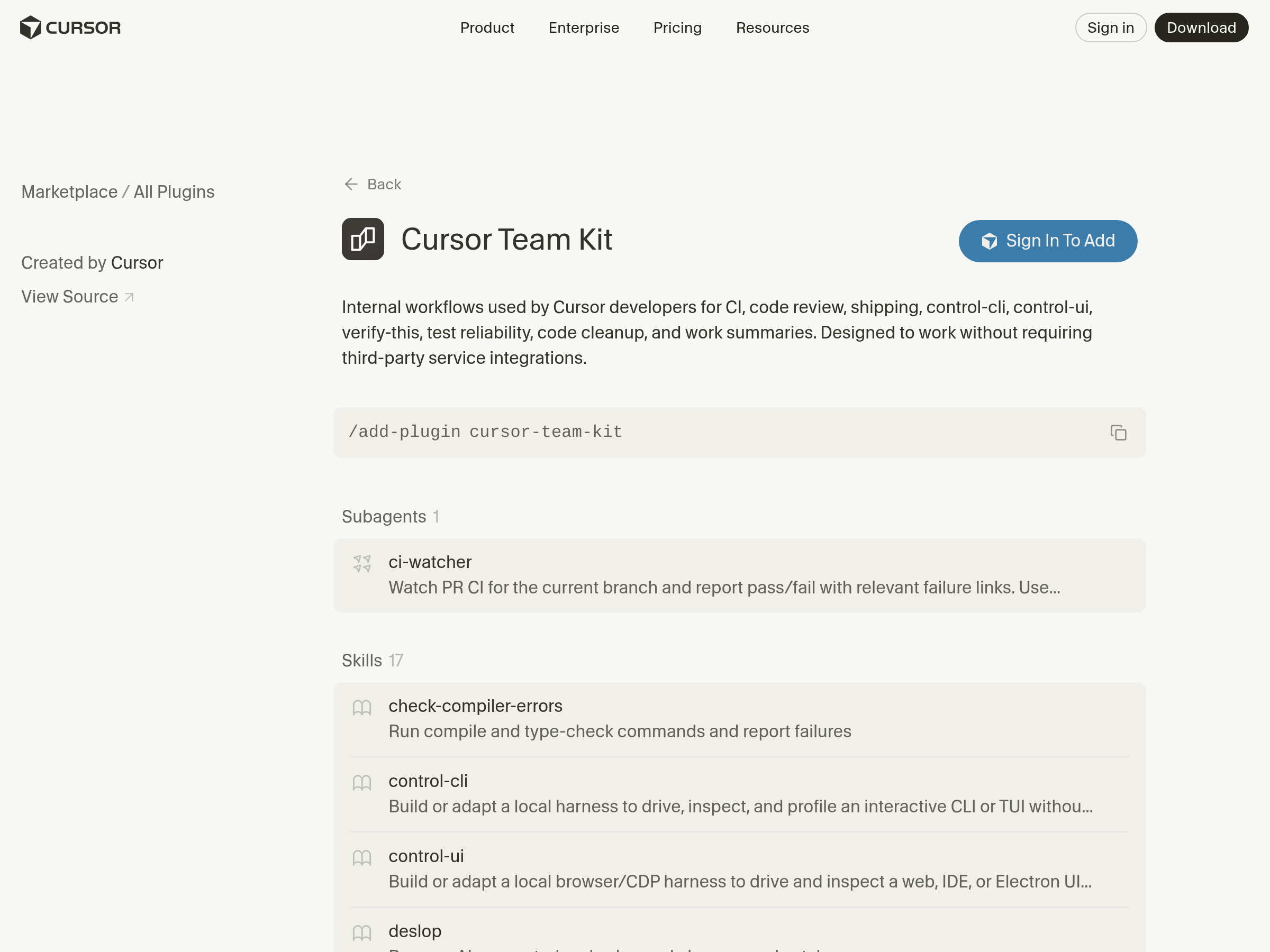This screenshot has width=1270, height=952.
Task: Open the check-compiler-errors skill
Action: coord(739,719)
